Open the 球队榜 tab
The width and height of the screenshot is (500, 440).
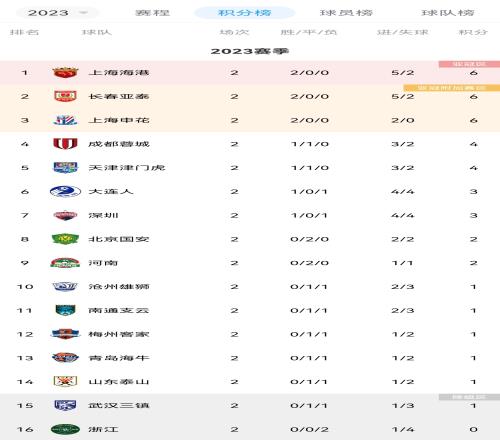[x=448, y=13]
